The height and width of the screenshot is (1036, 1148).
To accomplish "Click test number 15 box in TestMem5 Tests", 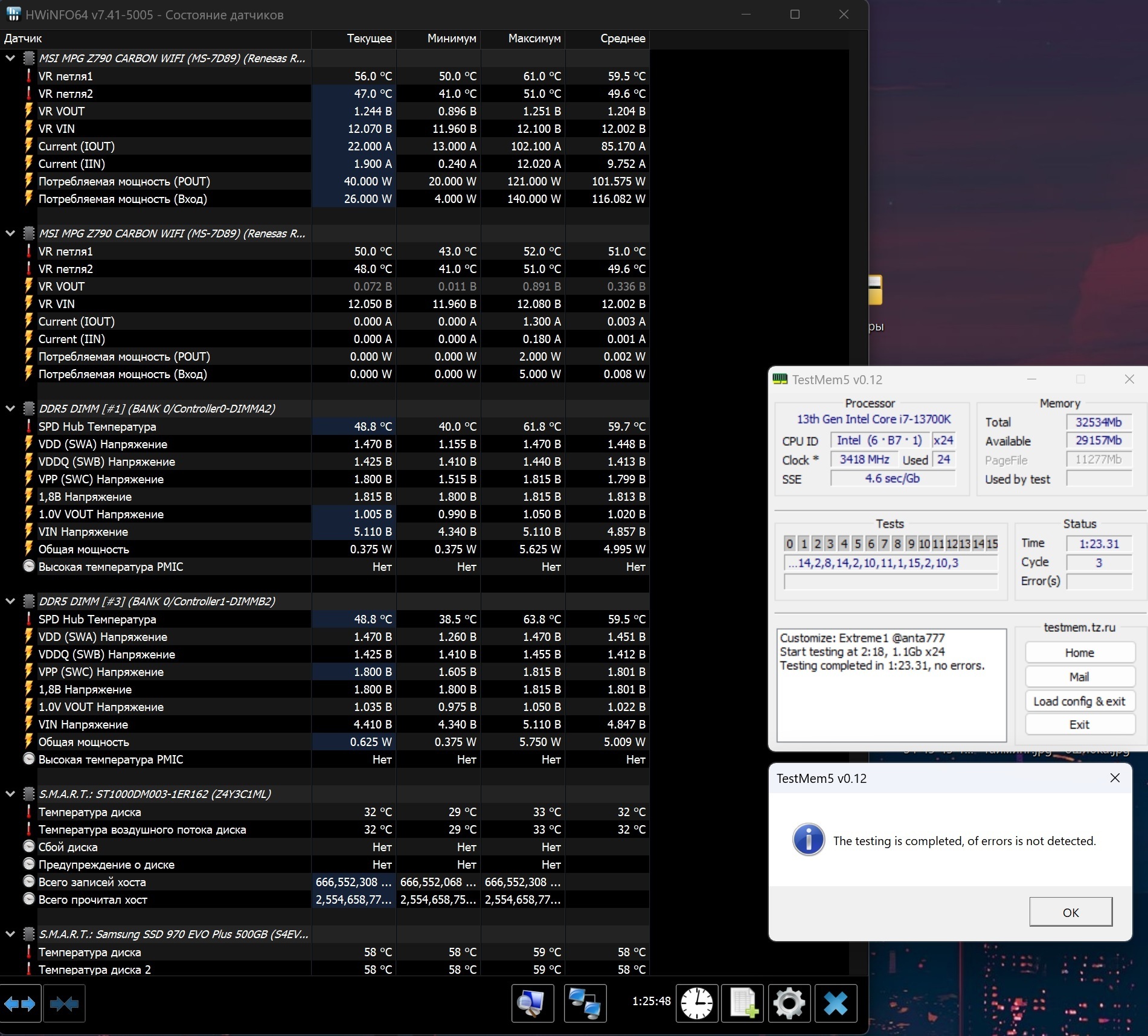I will pos(992,544).
